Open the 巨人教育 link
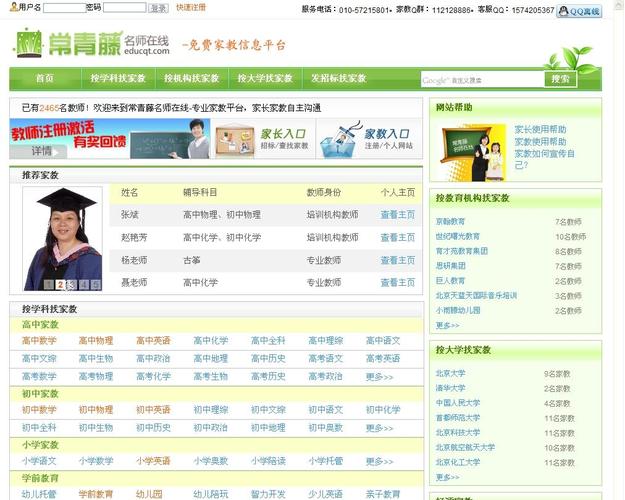625x500 pixels. pos(450,281)
